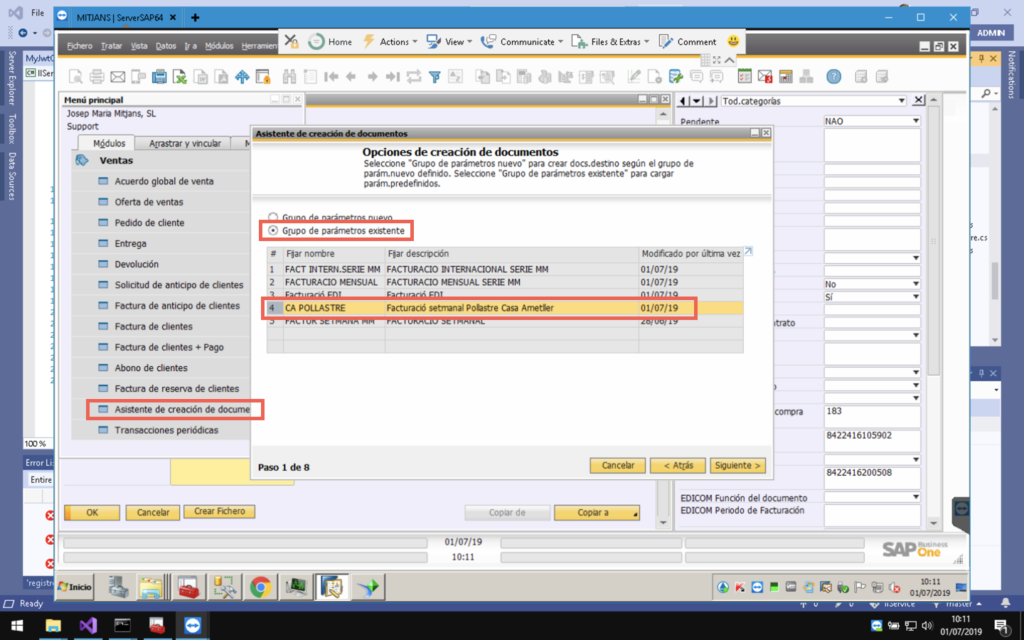Screen dimensions: 1024x640
Task: Go to the previous record arrow
Action: point(351,77)
